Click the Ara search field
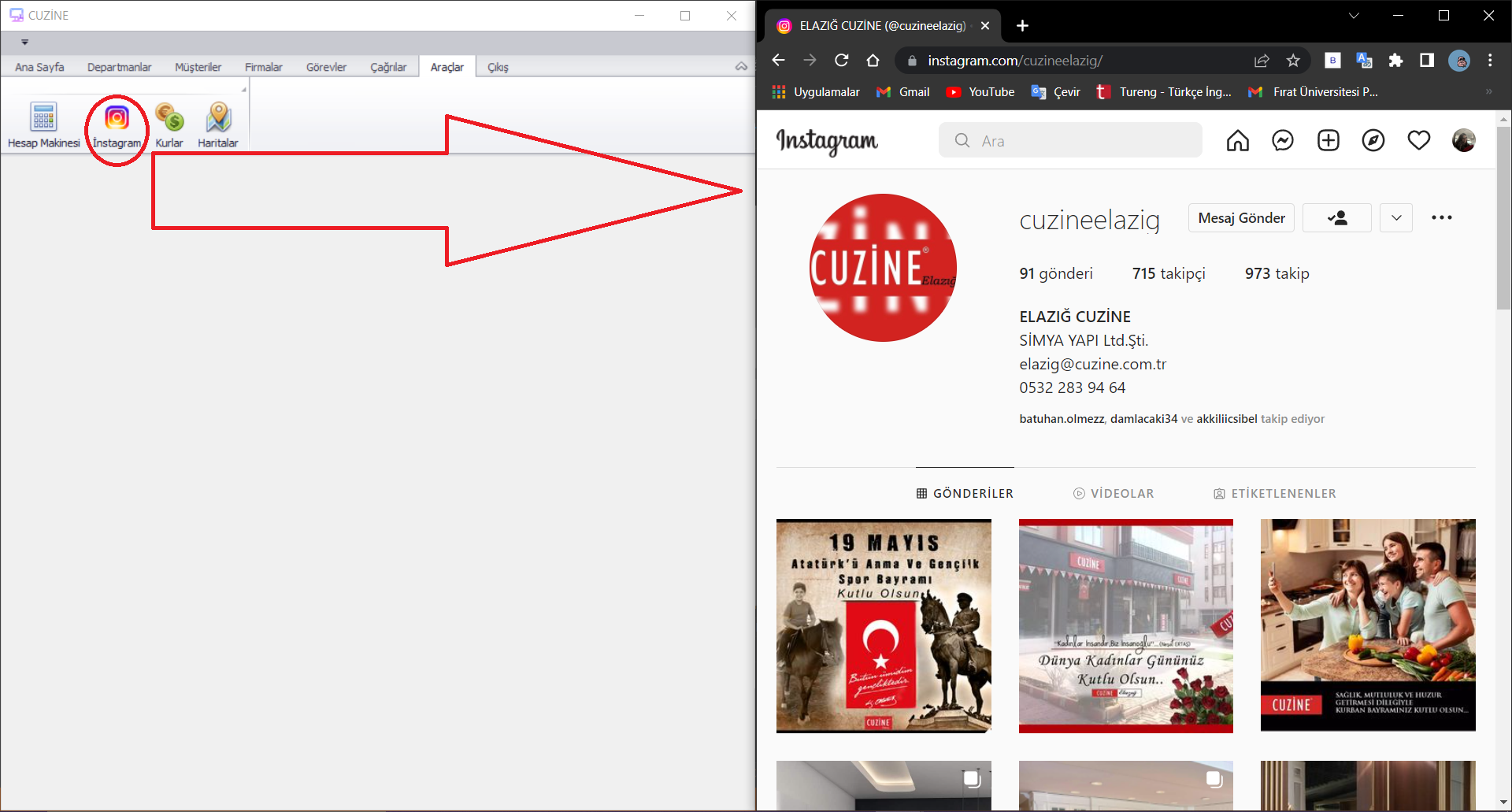 (x=1069, y=140)
